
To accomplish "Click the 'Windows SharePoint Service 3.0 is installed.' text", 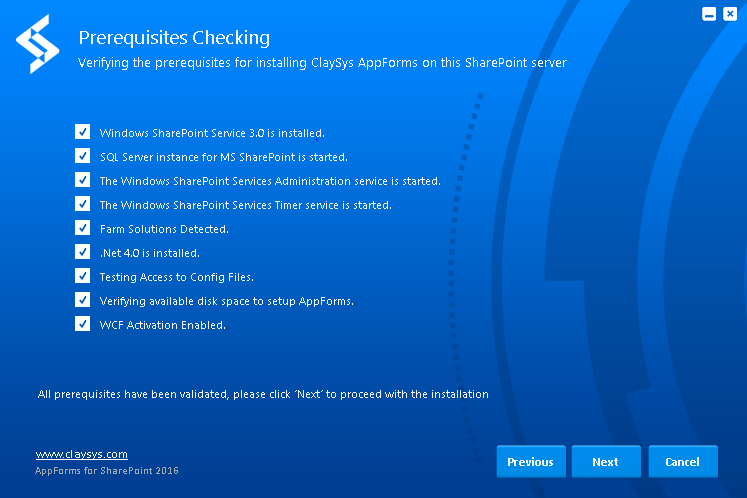I will pos(212,133).
